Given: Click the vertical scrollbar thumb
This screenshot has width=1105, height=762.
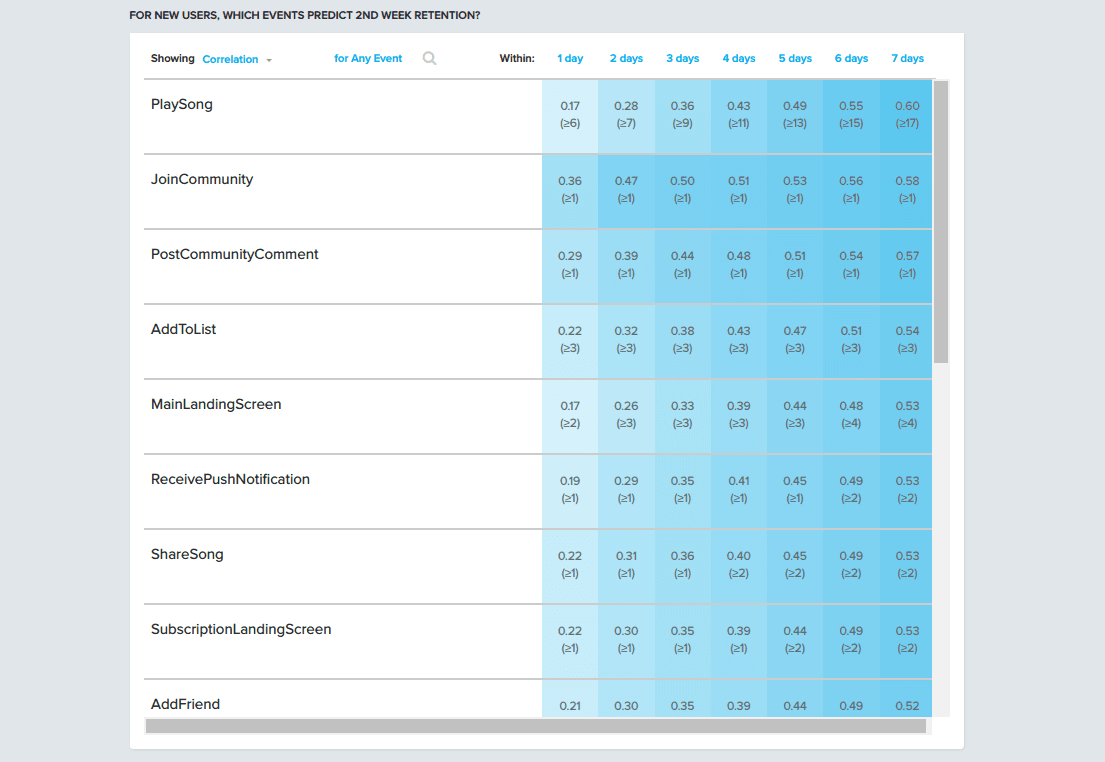Looking at the screenshot, I should [941, 220].
